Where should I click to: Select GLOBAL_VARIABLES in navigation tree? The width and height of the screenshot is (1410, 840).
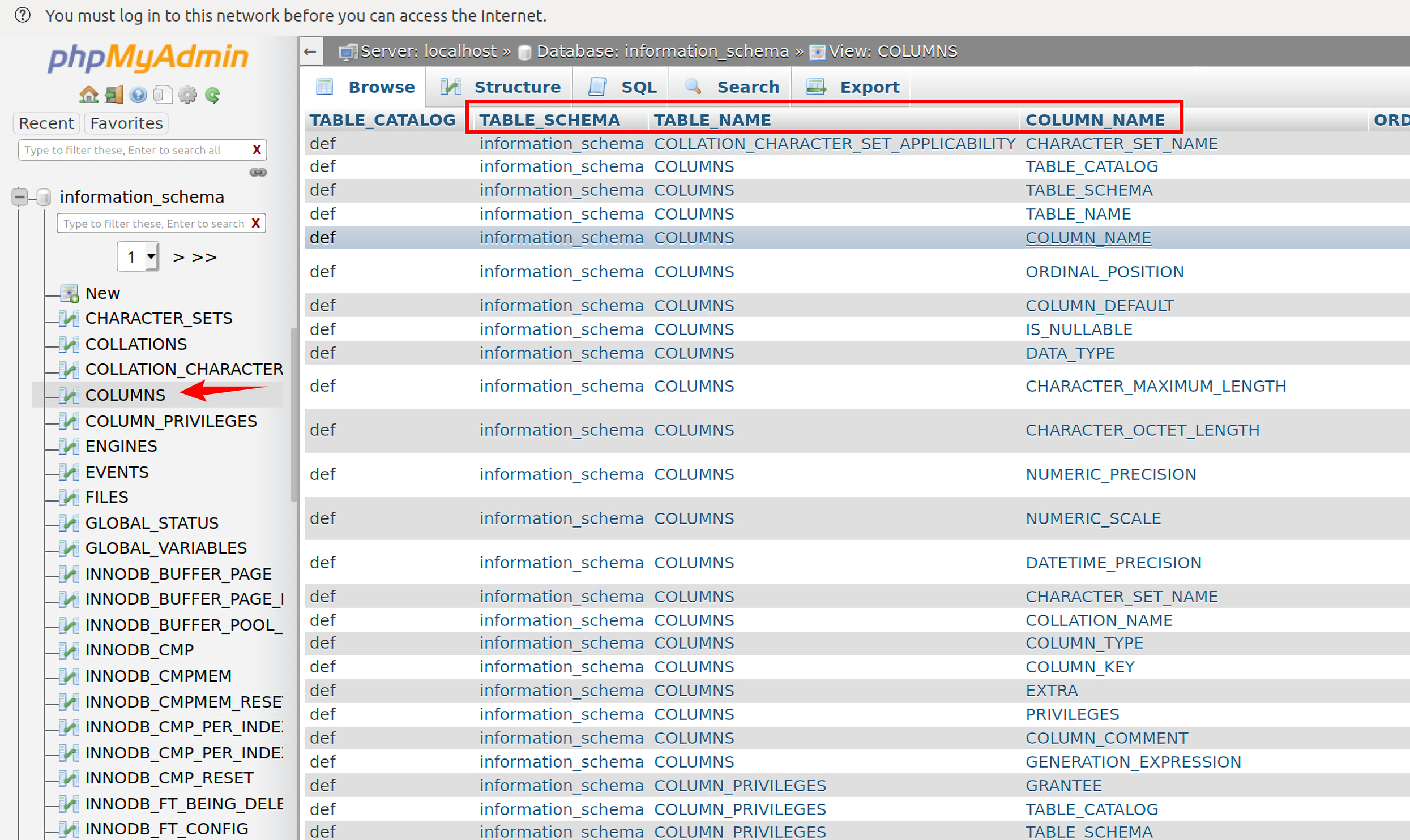(x=166, y=548)
